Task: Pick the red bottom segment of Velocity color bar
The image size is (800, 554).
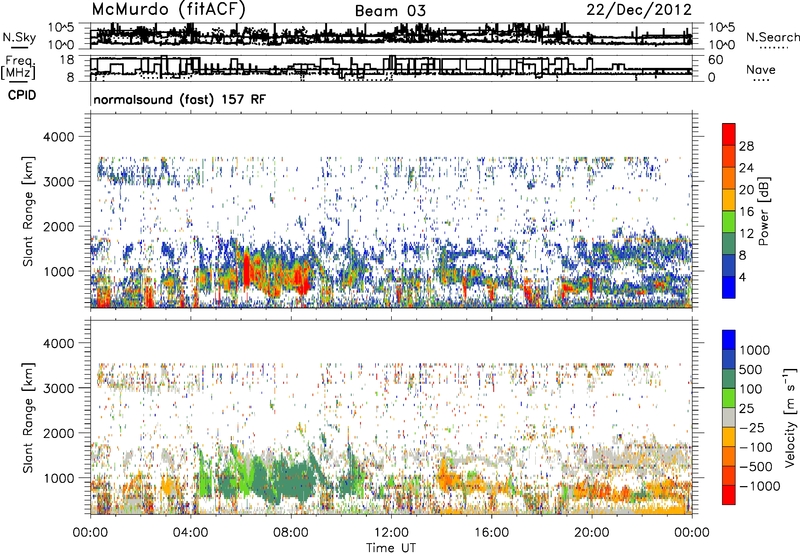Action: coord(729,495)
